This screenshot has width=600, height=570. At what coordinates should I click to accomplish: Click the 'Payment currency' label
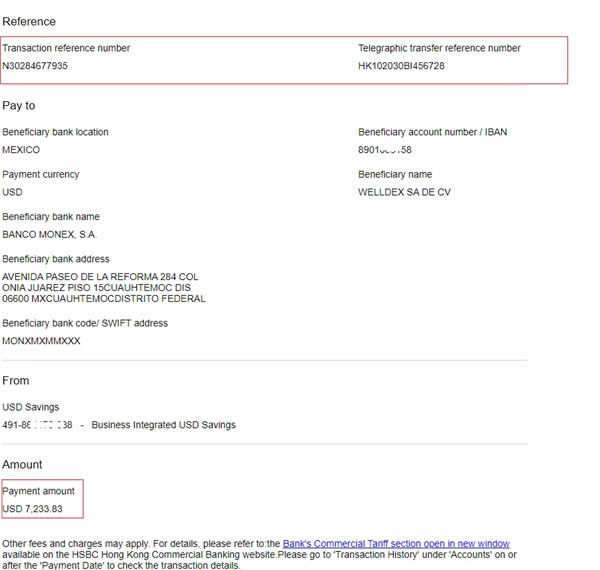click(x=41, y=174)
